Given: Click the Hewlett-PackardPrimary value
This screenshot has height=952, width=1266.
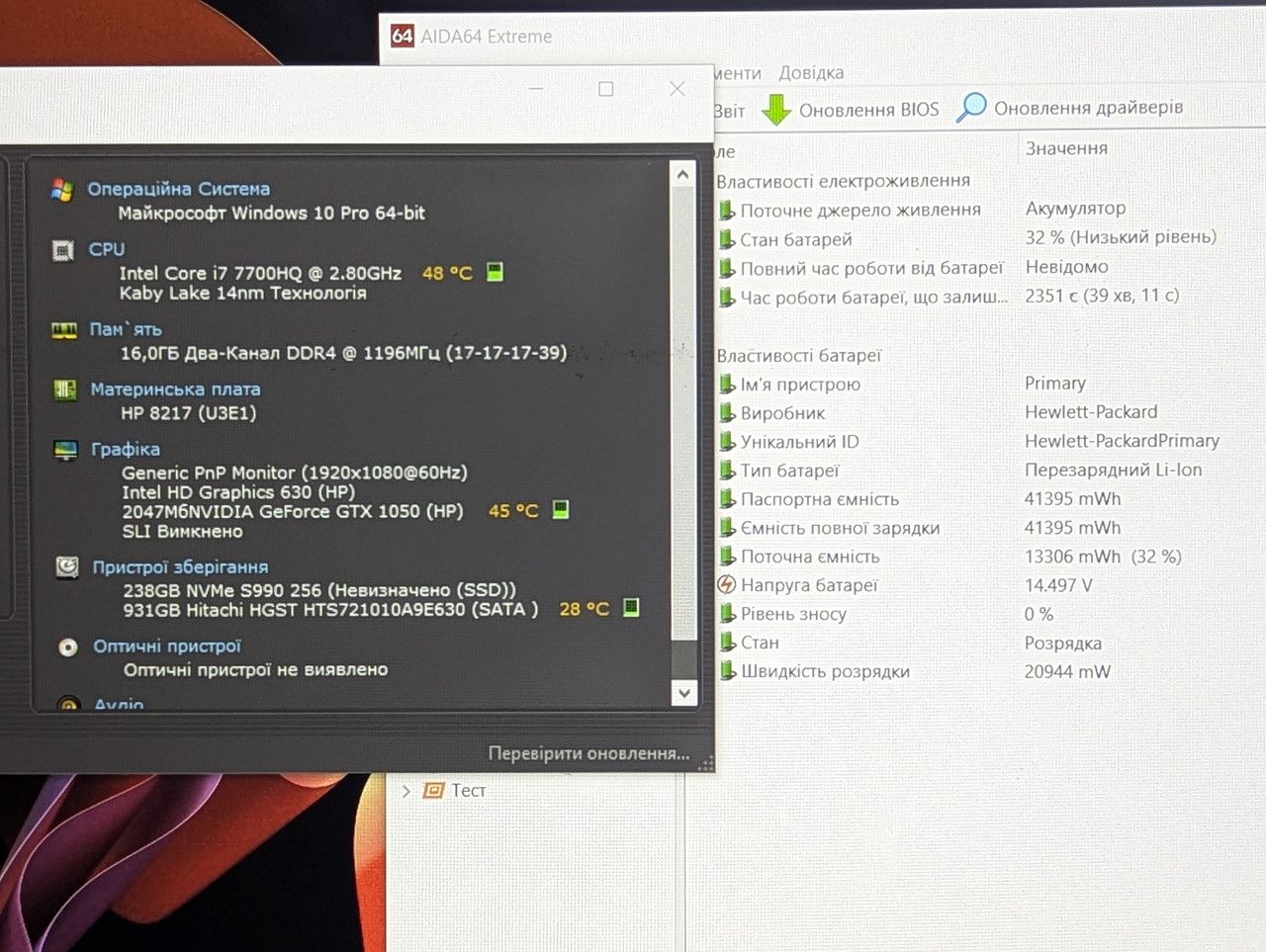Looking at the screenshot, I should coord(1123,441).
